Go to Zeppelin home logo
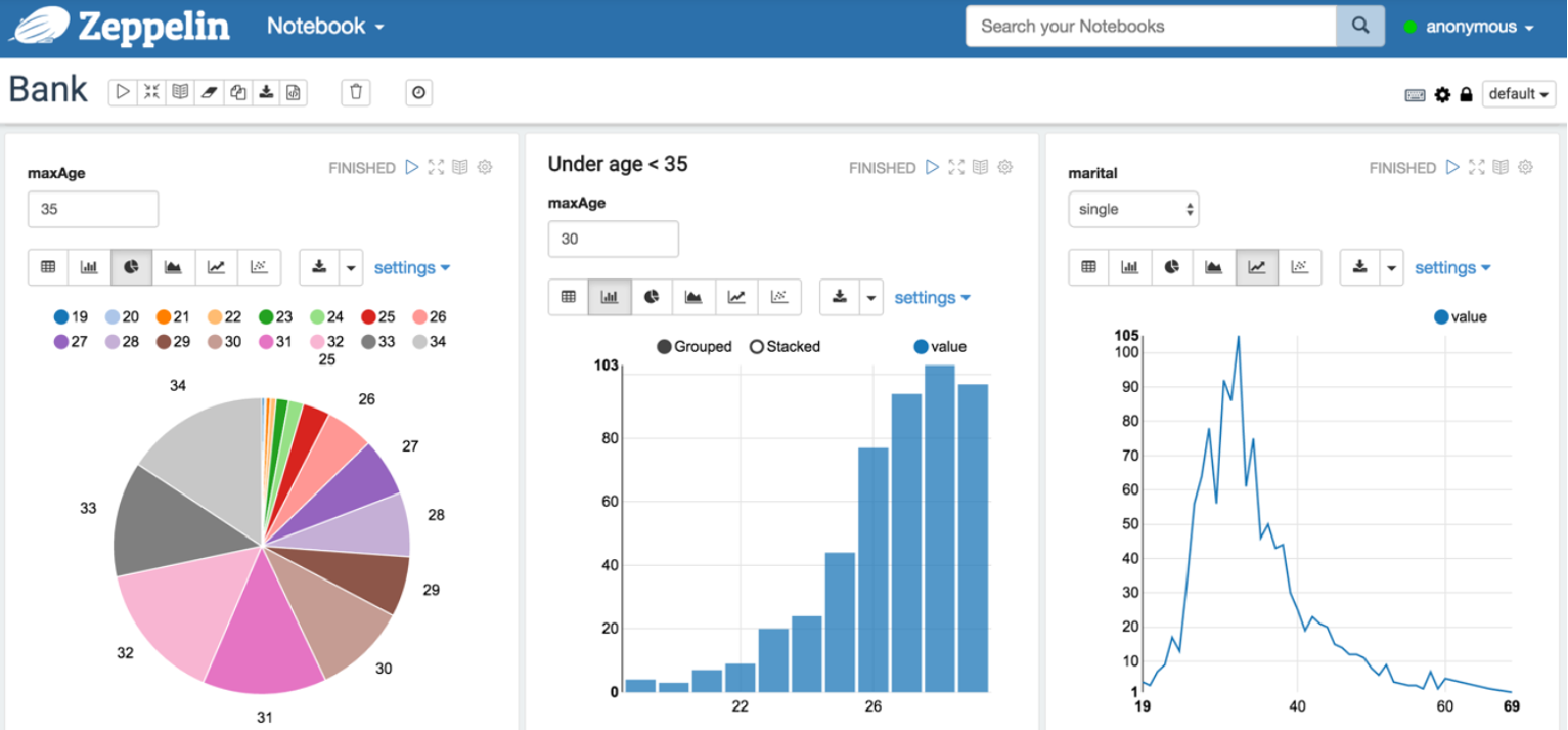This screenshot has width=1568, height=730. (x=121, y=27)
